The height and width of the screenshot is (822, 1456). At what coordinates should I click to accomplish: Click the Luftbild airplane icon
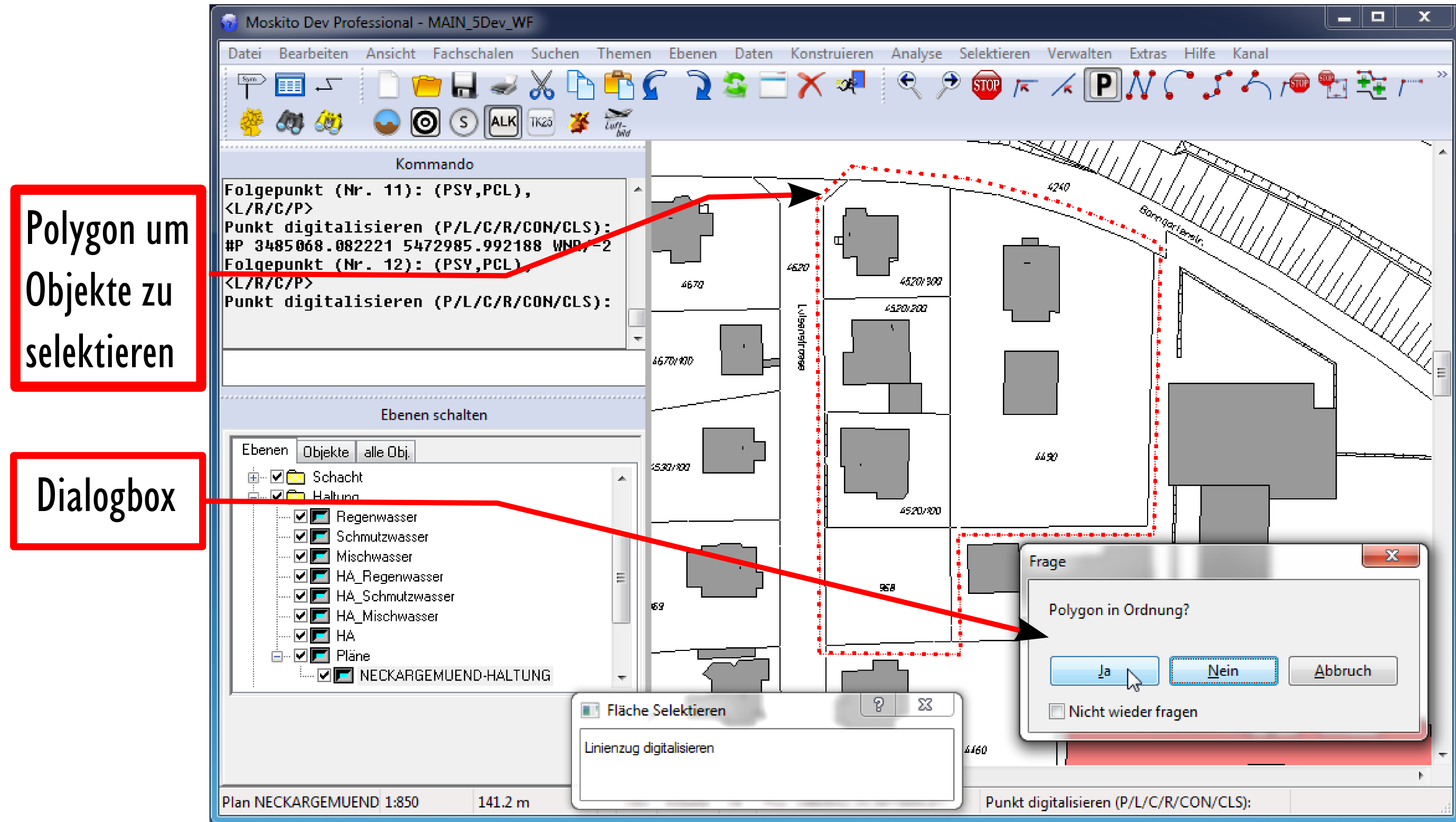pyautogui.click(x=617, y=121)
